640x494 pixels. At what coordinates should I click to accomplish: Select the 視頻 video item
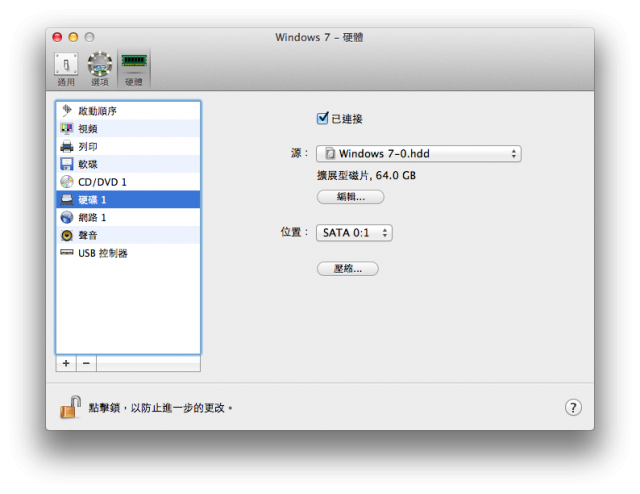tap(128, 129)
